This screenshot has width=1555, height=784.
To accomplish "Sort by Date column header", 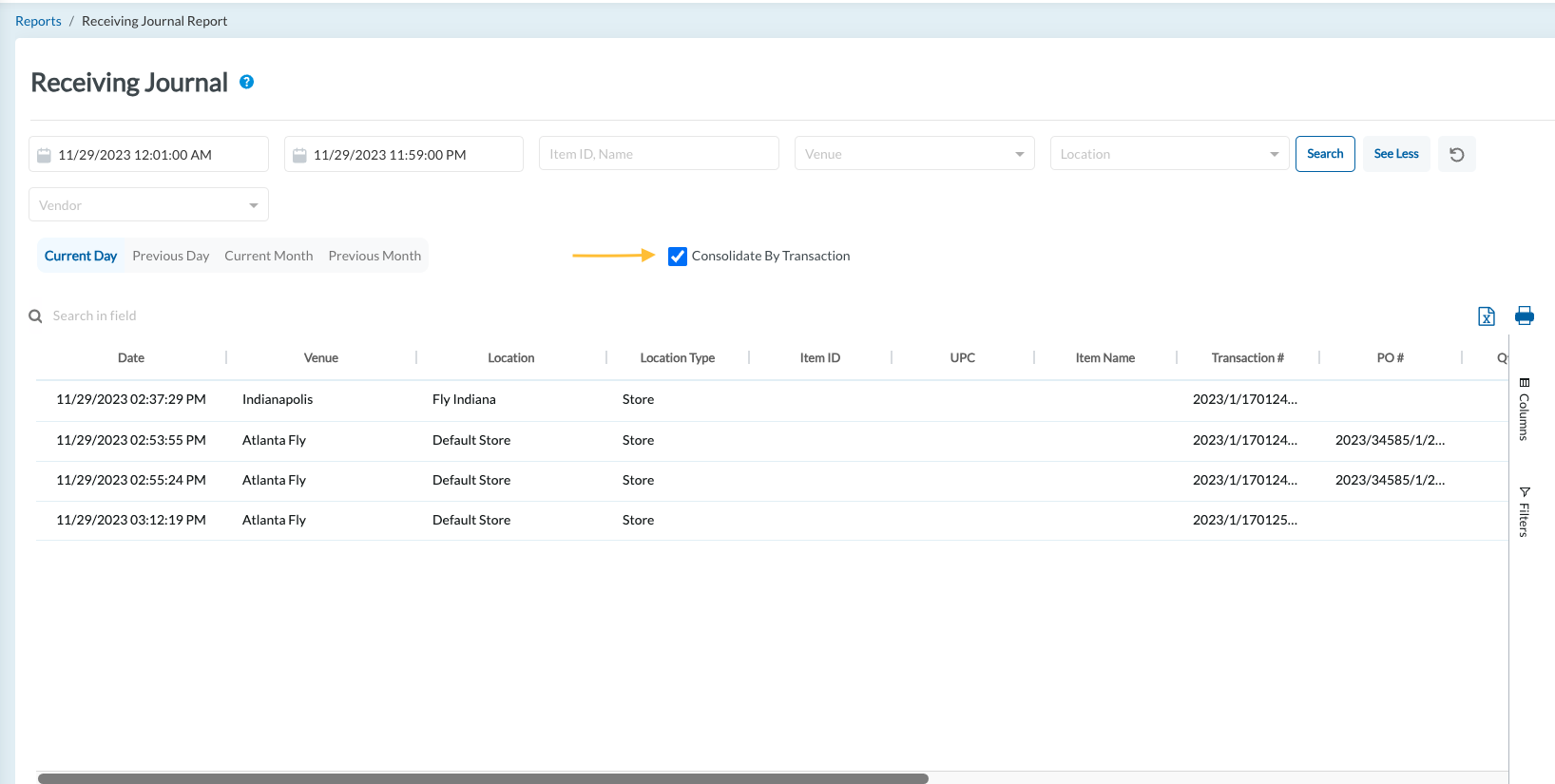I will [x=131, y=358].
